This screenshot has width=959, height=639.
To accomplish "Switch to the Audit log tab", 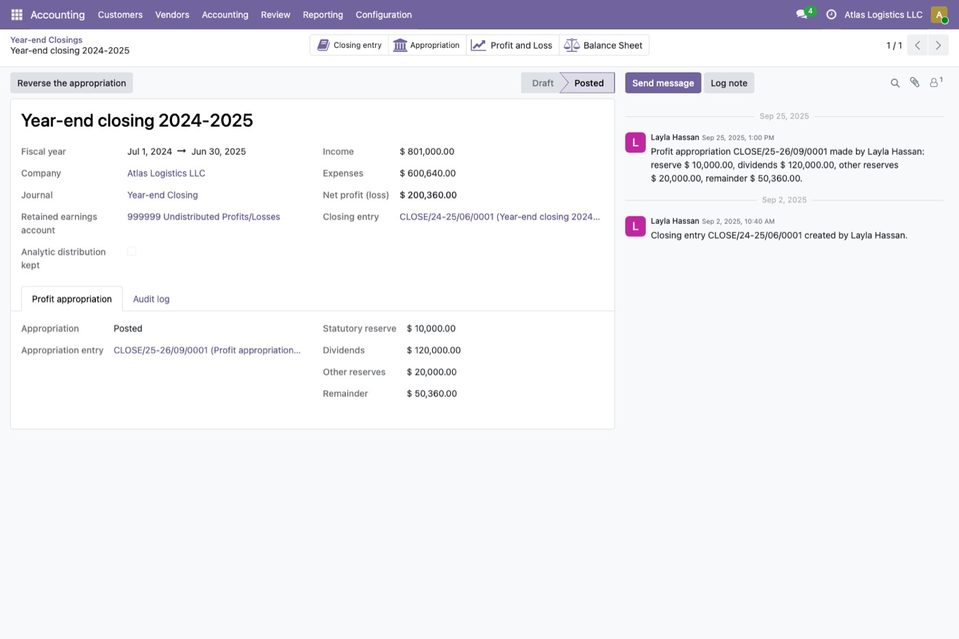I will [151, 299].
